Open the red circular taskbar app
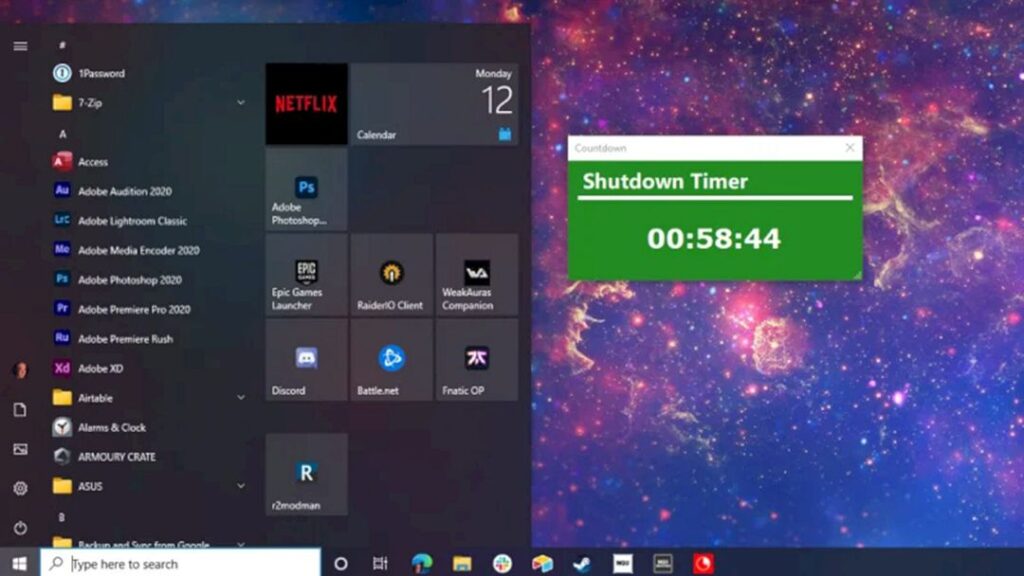Viewport: 1024px width, 576px height. 703,564
